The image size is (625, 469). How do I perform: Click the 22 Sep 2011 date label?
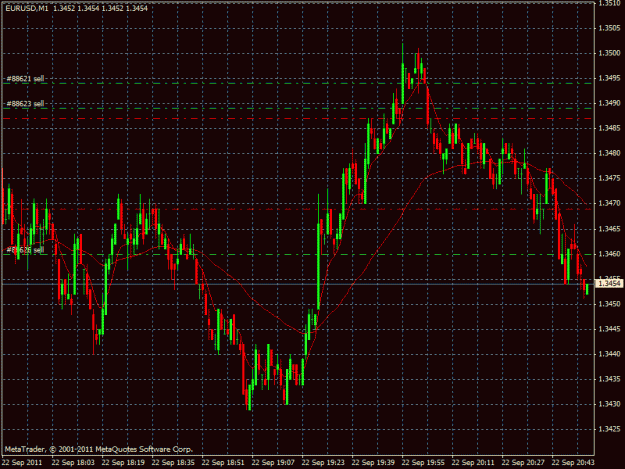(22, 463)
